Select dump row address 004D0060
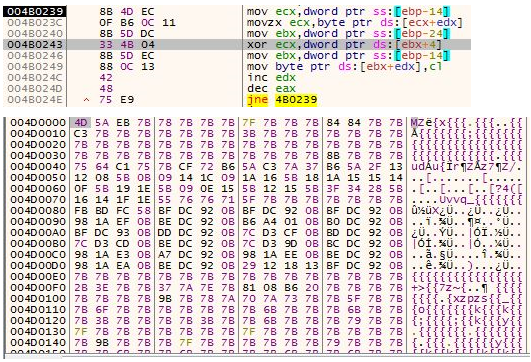The image size is (531, 362). point(38,188)
